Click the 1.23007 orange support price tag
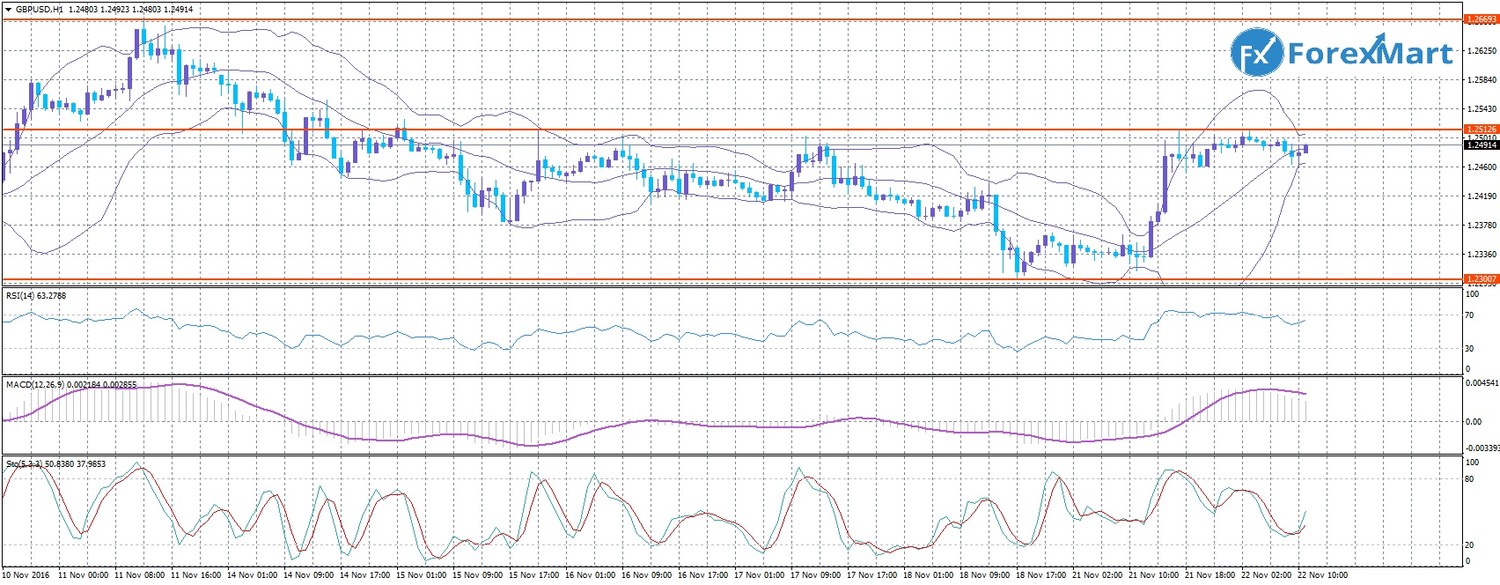This screenshot has height=585, width=1500. click(1480, 278)
